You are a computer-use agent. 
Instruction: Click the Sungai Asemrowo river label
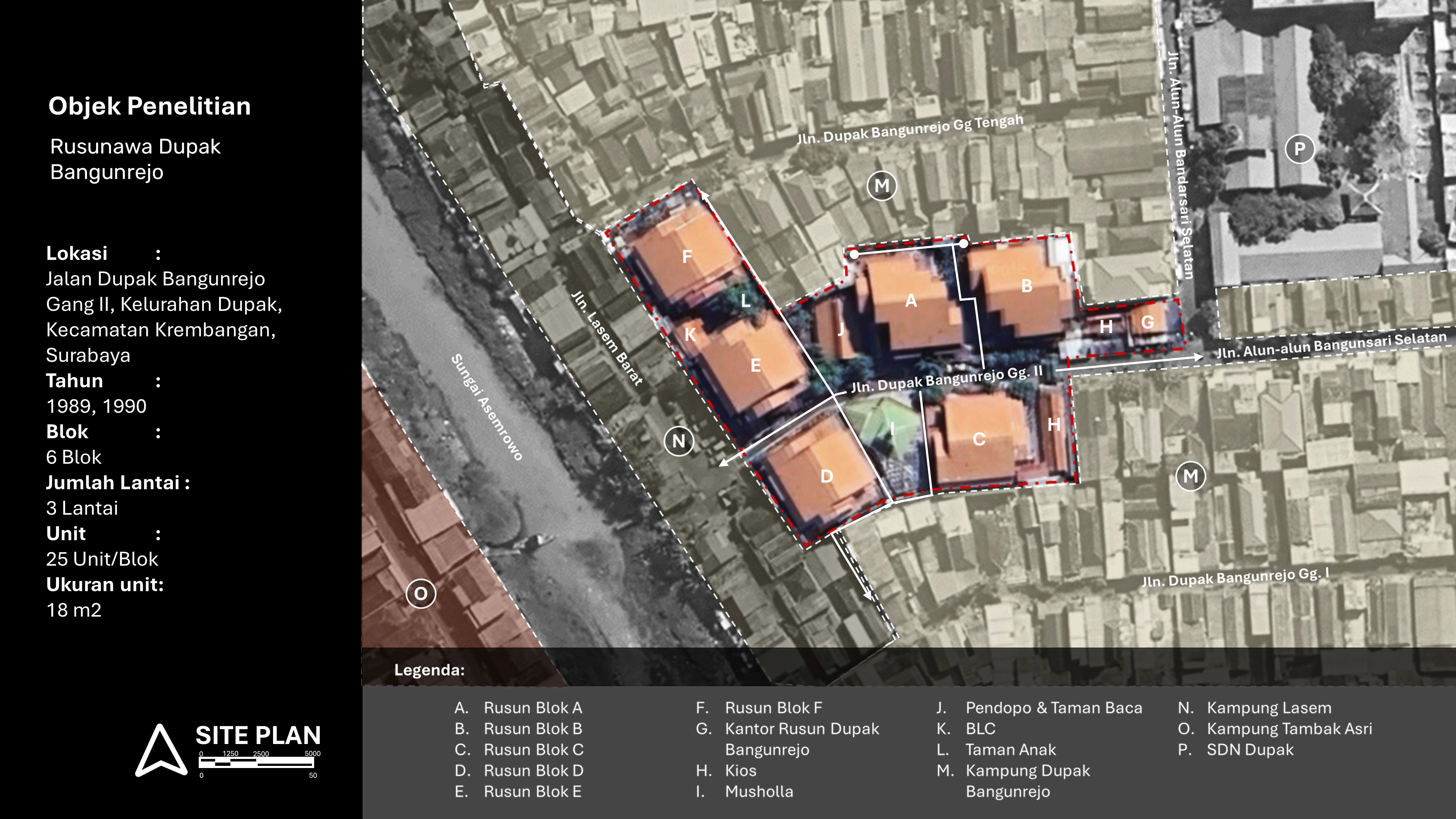click(487, 407)
